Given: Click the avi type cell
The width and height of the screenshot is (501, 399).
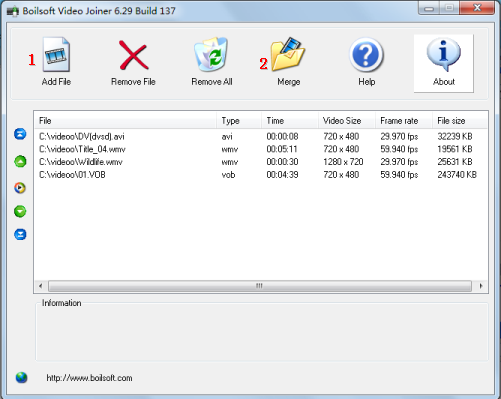Looking at the screenshot, I should [227, 136].
